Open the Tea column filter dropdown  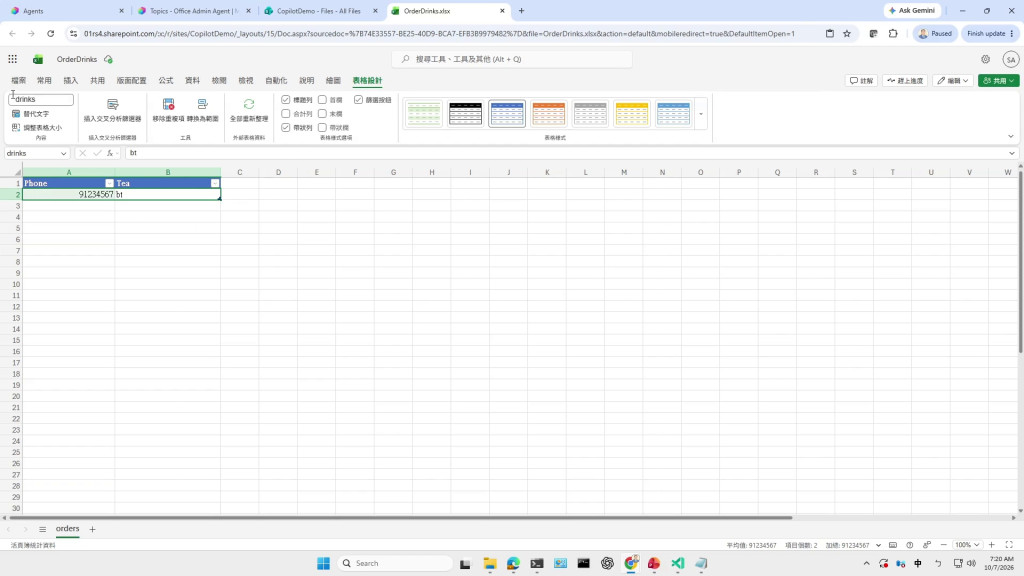click(215, 184)
